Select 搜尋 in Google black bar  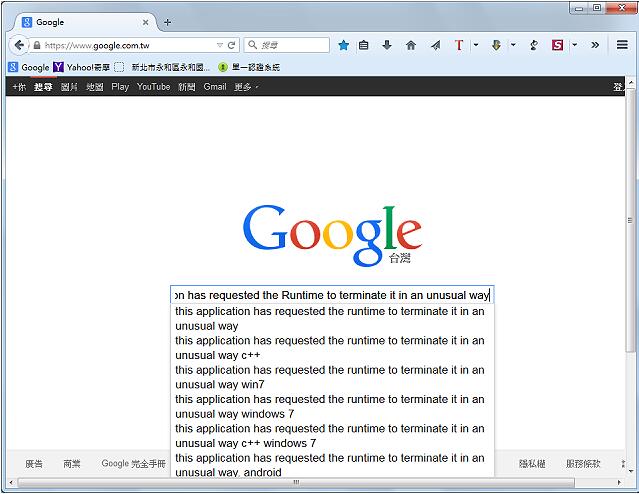(43, 87)
